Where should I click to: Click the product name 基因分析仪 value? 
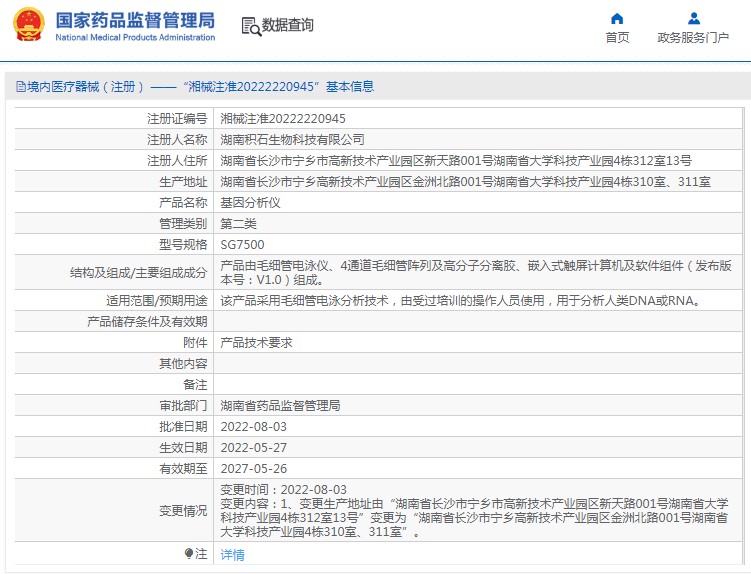click(245, 202)
